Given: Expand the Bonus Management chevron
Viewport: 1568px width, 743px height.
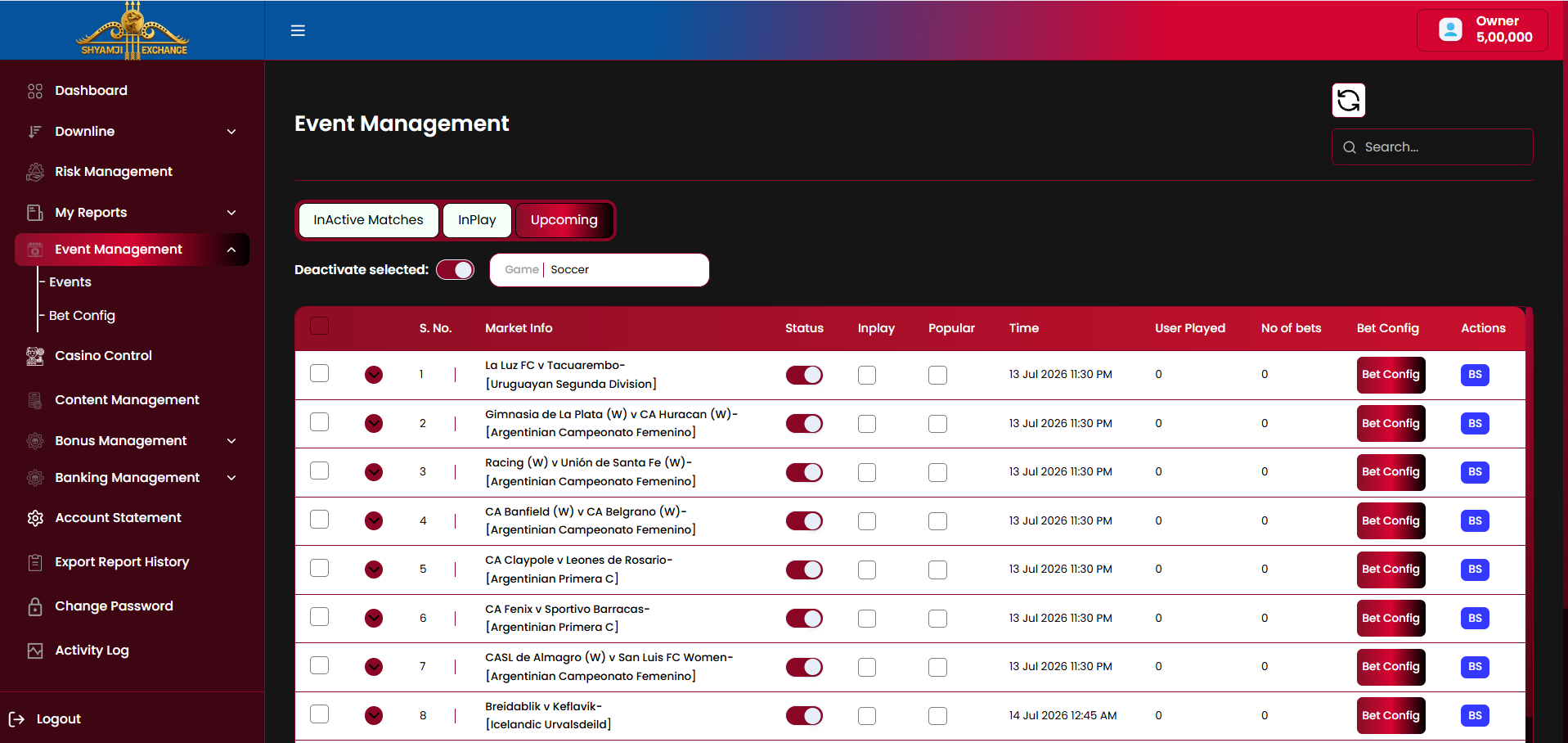Looking at the screenshot, I should click(231, 441).
